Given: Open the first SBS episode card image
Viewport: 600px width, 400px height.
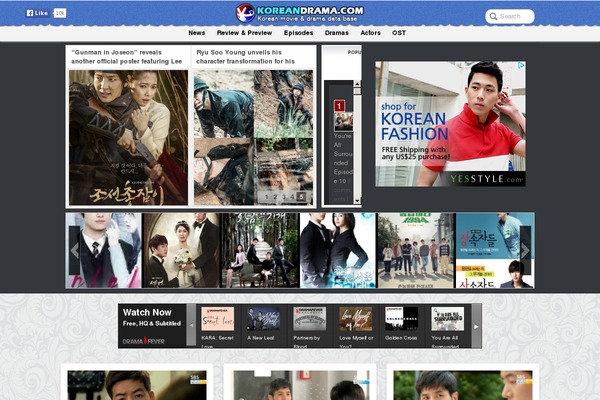Looking at the screenshot, I should (x=137, y=385).
